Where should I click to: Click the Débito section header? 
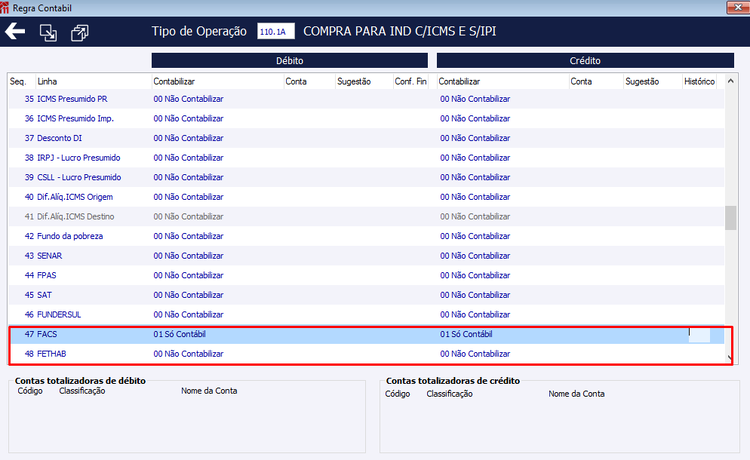click(x=289, y=61)
